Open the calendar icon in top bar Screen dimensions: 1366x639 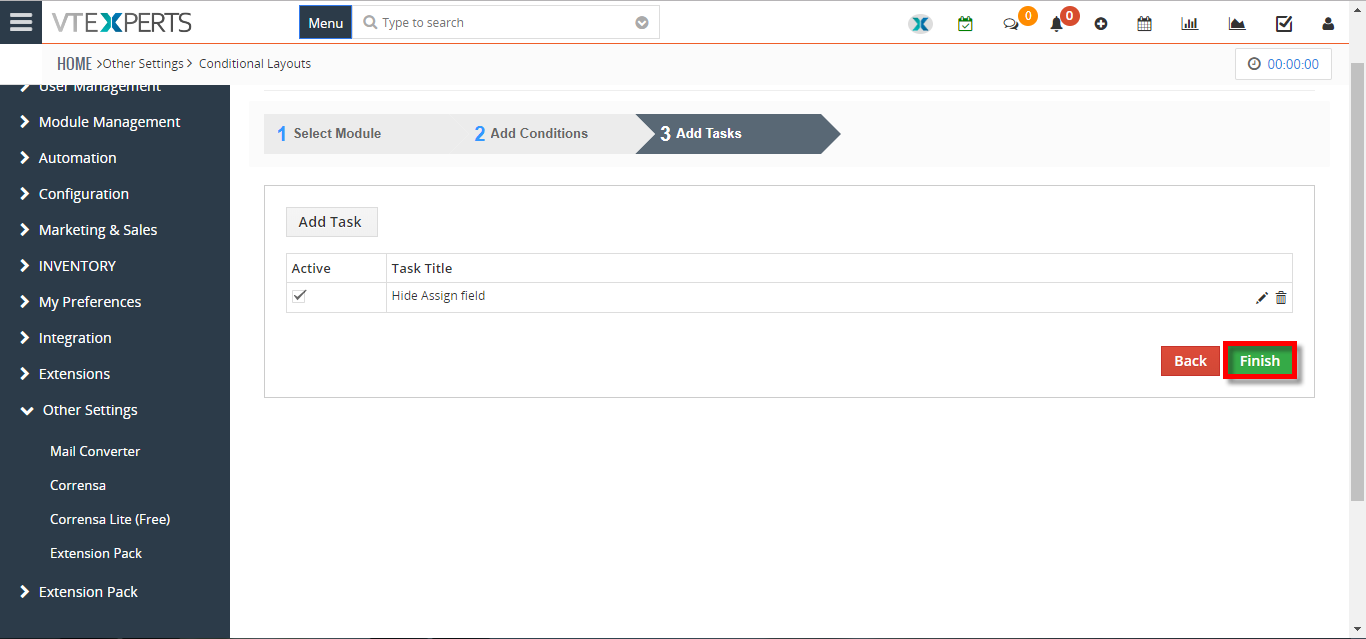1145,24
